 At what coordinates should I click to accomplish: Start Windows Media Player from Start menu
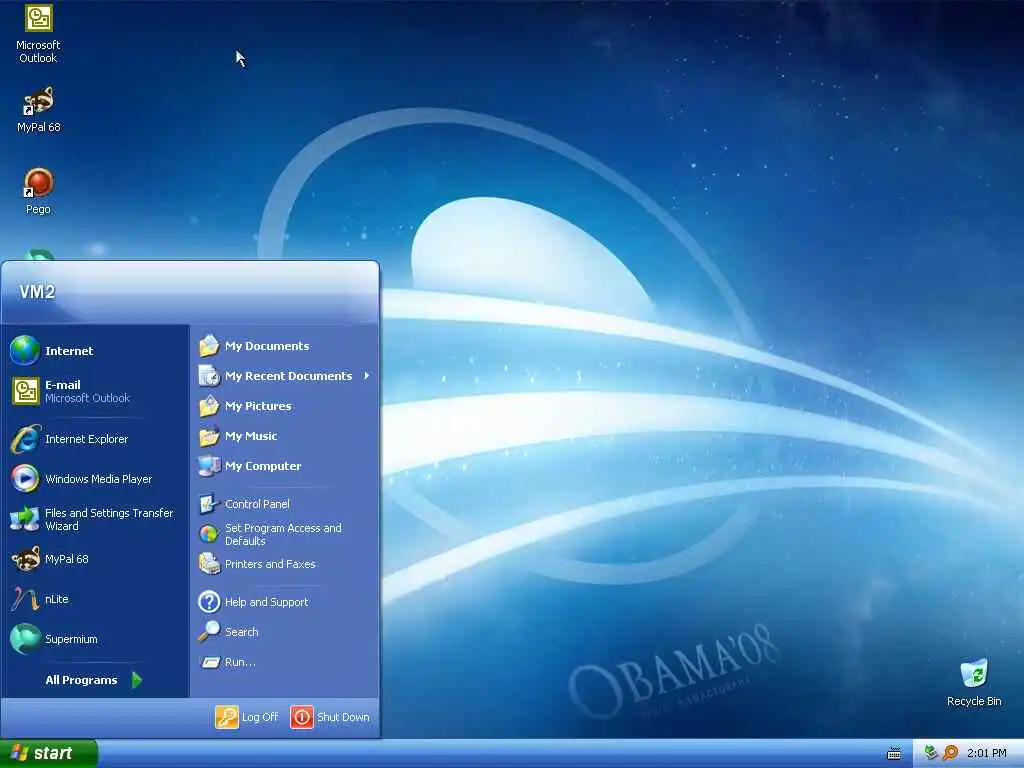[x=95, y=479]
